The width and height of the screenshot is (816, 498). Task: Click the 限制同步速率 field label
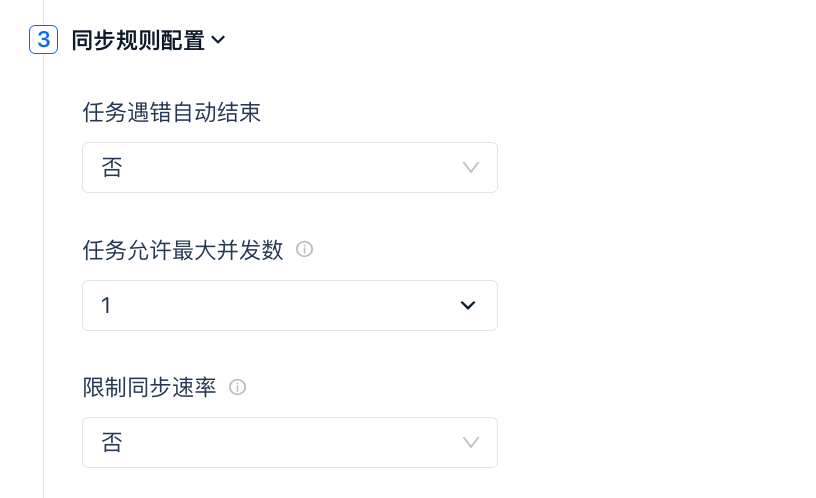point(149,387)
